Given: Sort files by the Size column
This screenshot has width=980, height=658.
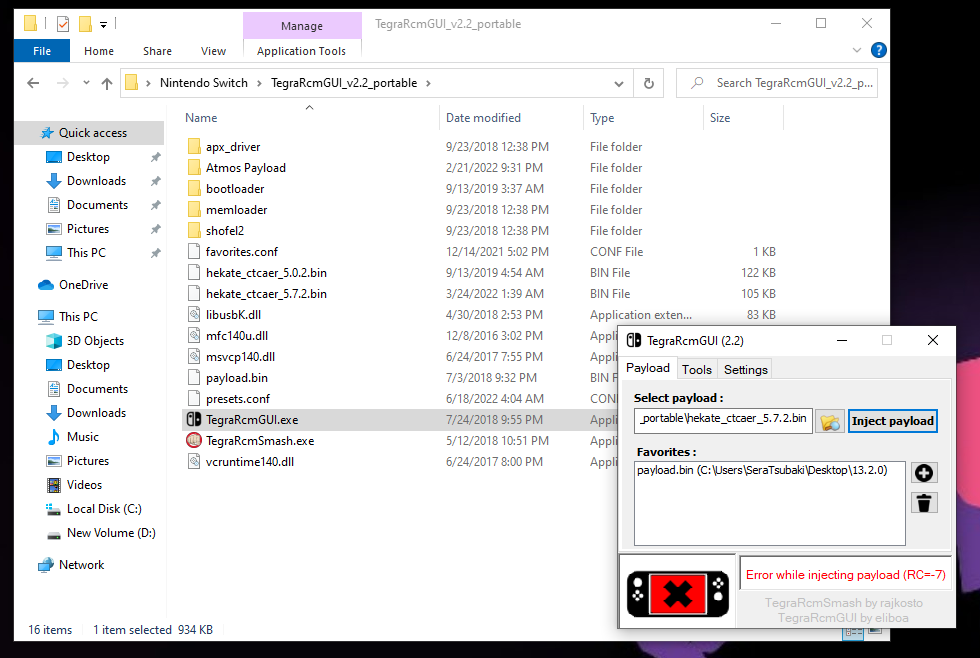Looking at the screenshot, I should [719, 117].
